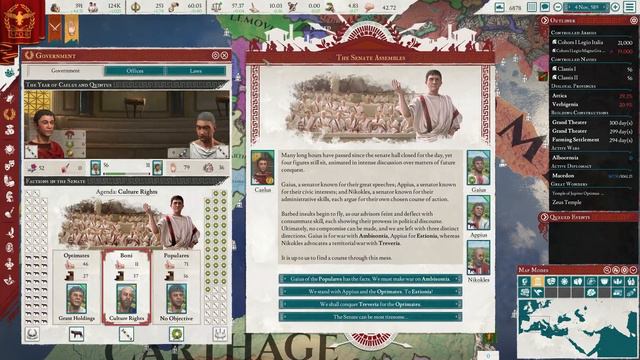The width and height of the screenshot is (640, 360).
Task: Collapse the Outliner panel arrow
Action: [544, 20]
